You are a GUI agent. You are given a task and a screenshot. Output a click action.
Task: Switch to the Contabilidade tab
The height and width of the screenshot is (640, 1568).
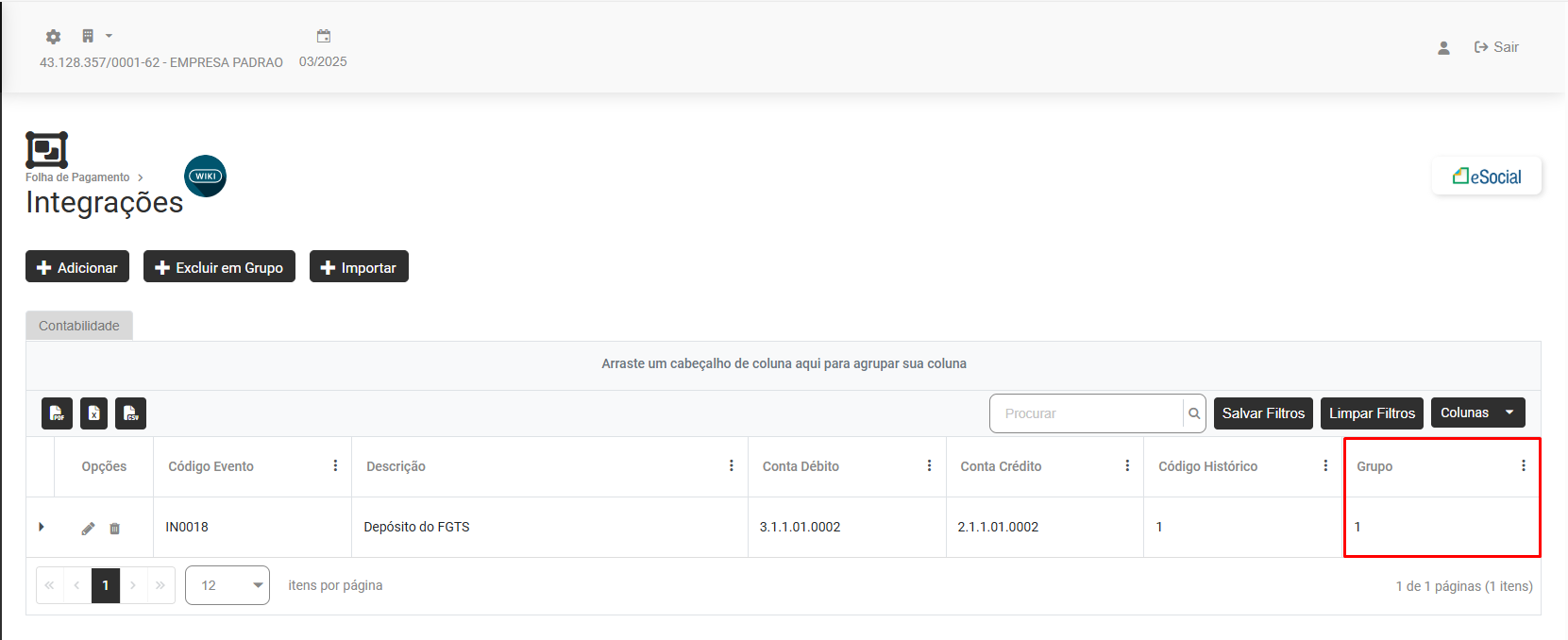[x=79, y=326]
